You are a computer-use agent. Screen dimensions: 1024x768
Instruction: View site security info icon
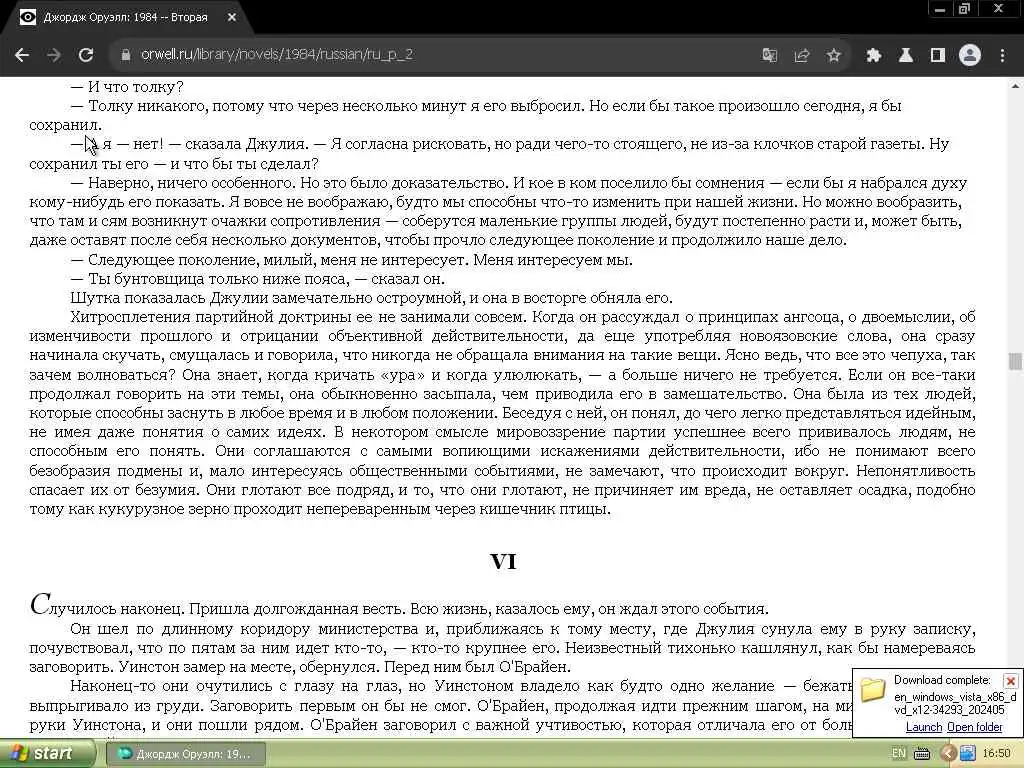click(x=125, y=55)
